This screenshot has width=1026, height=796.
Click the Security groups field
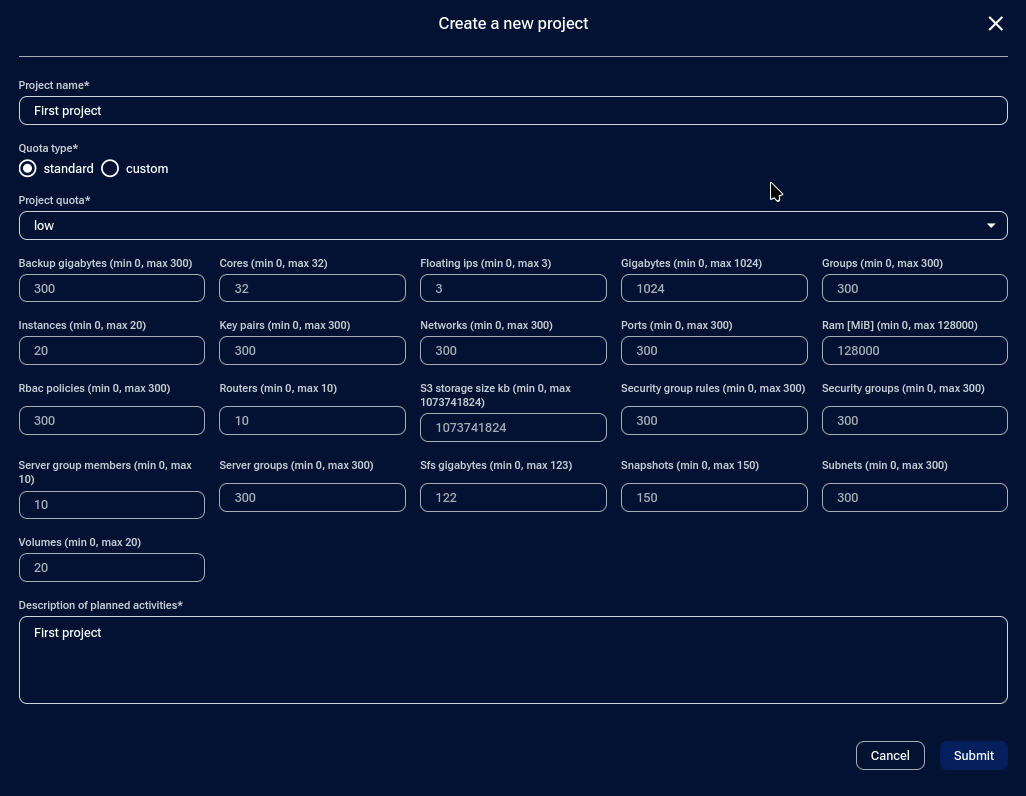point(915,421)
